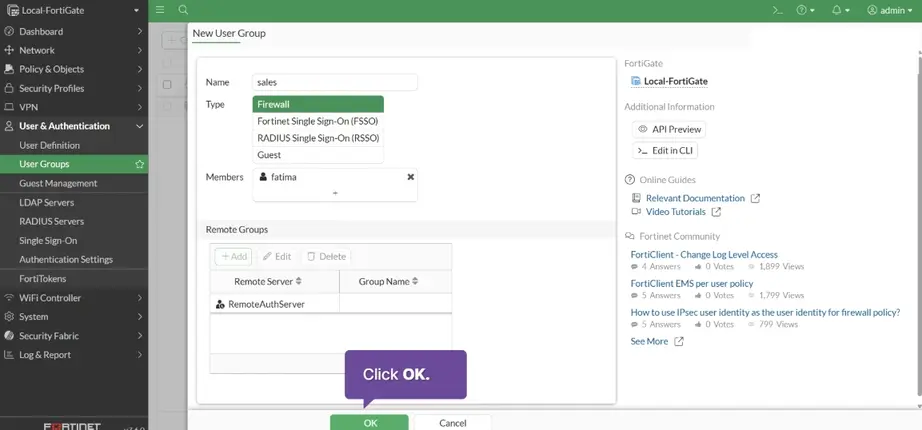Image resolution: width=922 pixels, height=430 pixels.
Task: Expand Policy & Objects menu
Action: [74, 69]
